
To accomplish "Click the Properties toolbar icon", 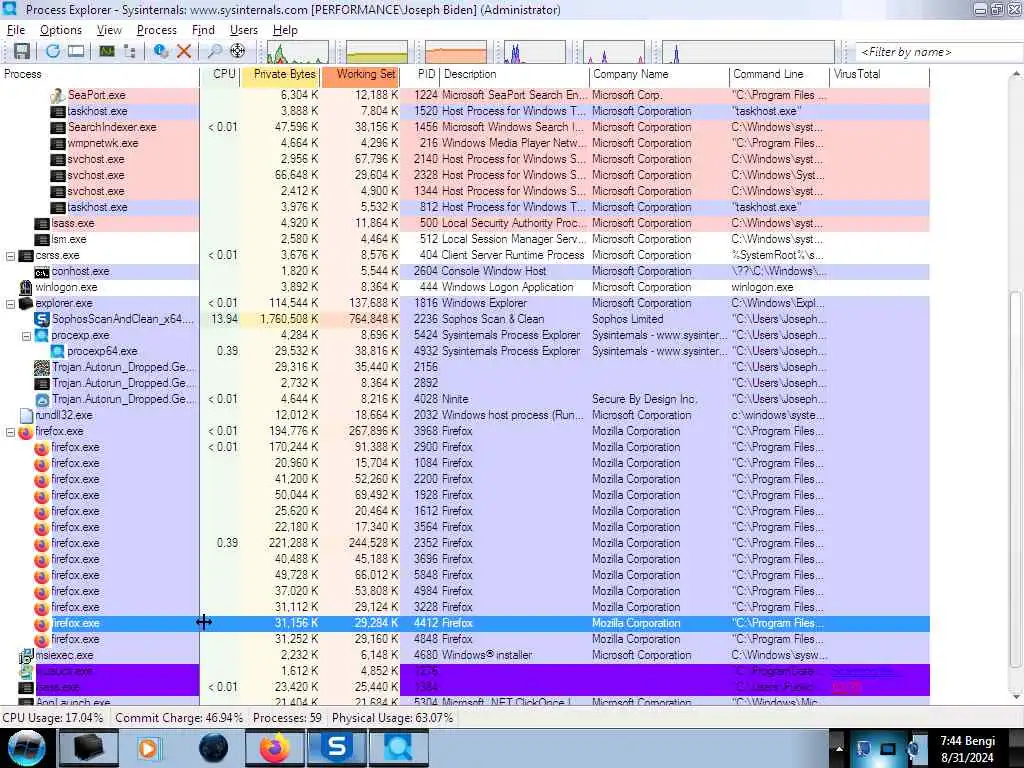I will 161,51.
